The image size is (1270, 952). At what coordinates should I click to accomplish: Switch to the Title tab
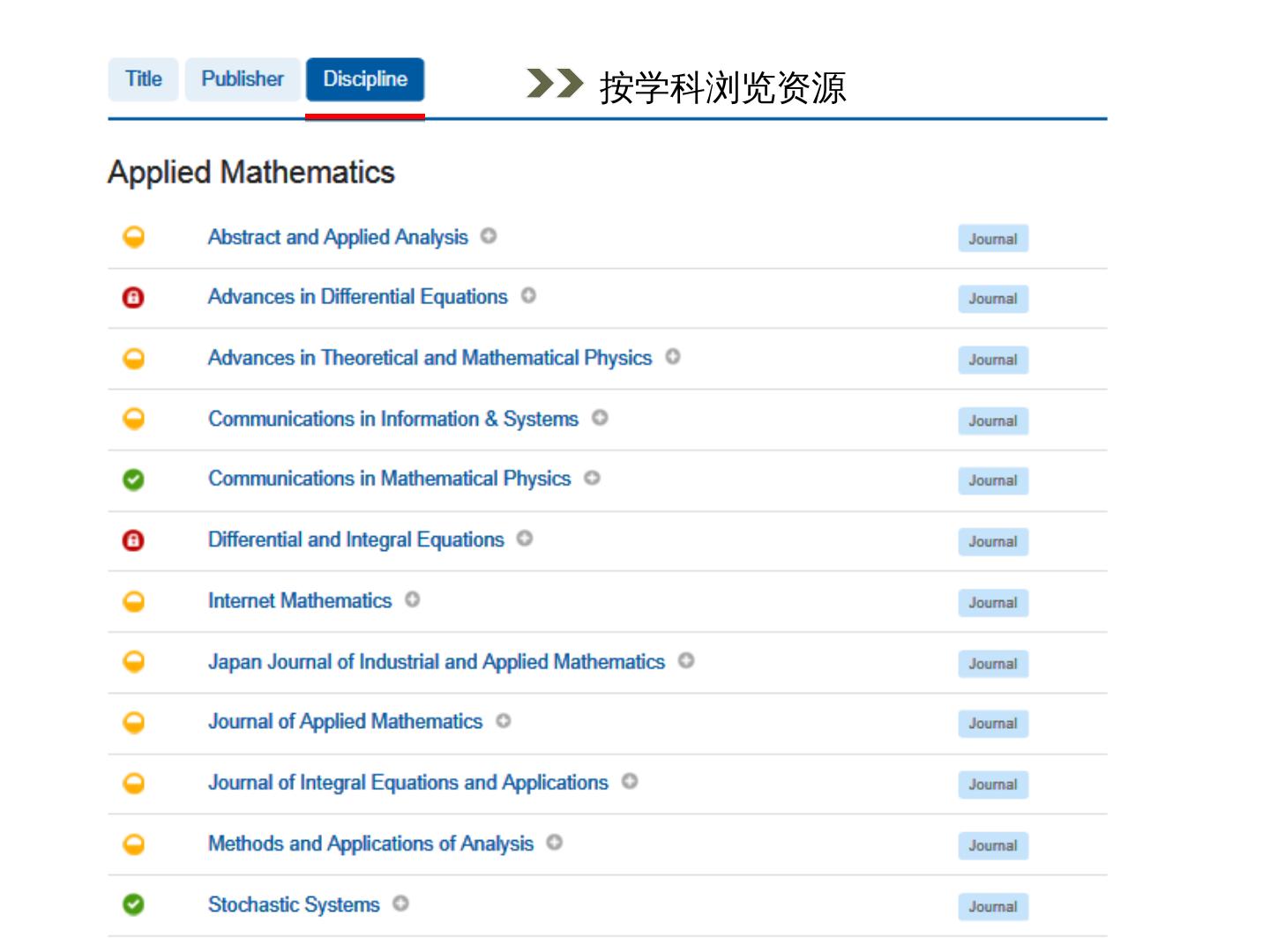point(144,79)
